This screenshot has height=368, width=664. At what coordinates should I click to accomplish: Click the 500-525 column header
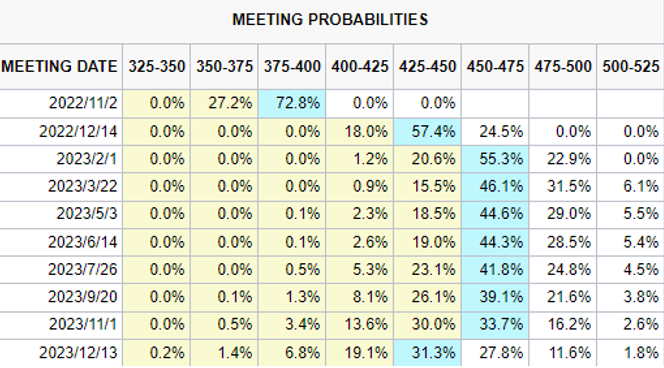pos(631,66)
